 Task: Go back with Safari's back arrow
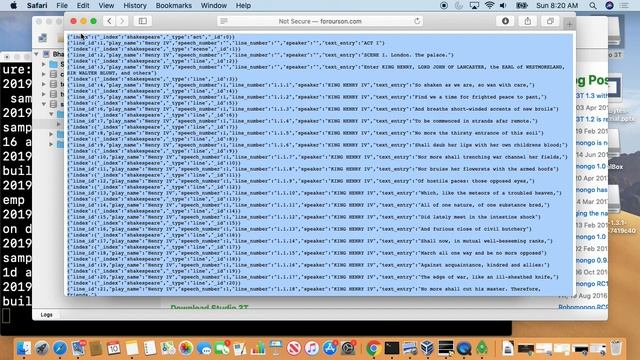click(x=109, y=21)
